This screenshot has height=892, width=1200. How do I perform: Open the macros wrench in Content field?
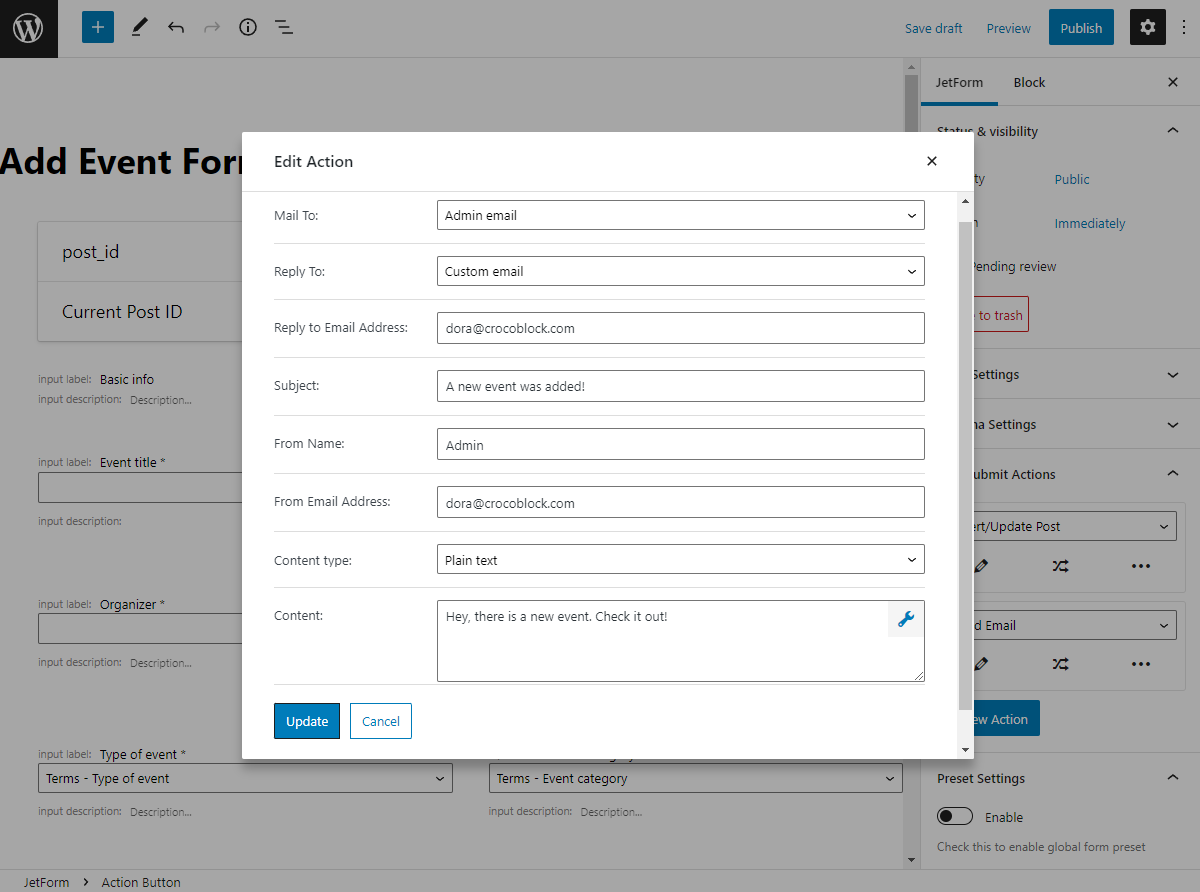pyautogui.click(x=905, y=620)
